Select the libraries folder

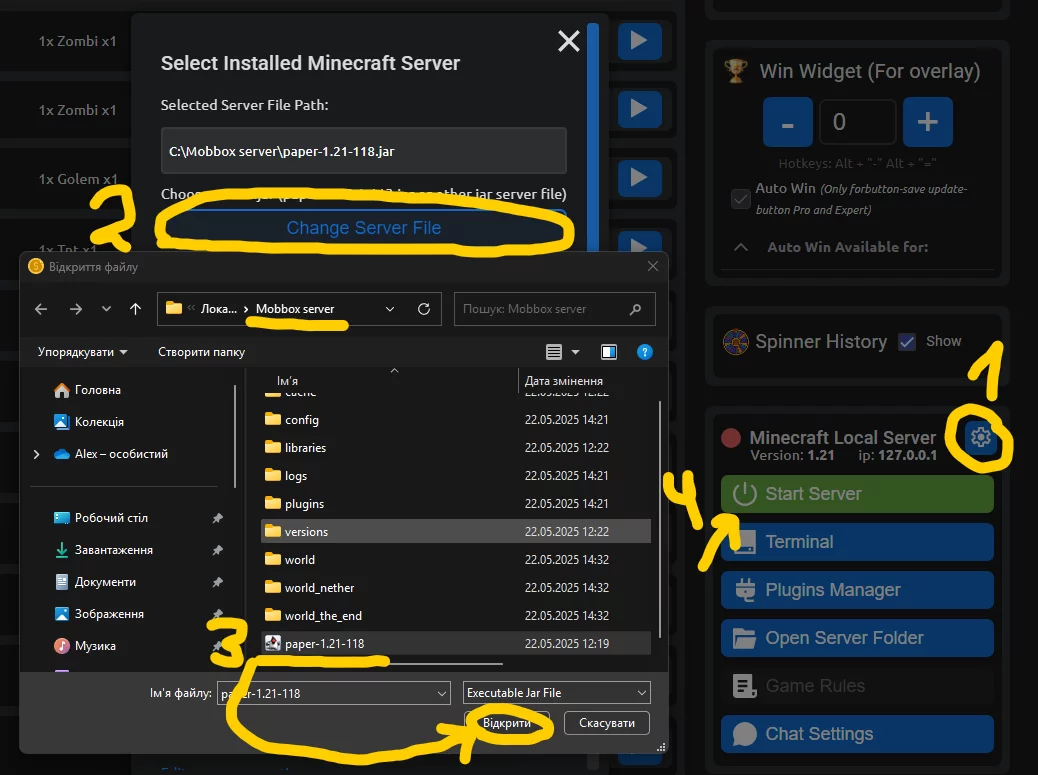pyautogui.click(x=455, y=448)
